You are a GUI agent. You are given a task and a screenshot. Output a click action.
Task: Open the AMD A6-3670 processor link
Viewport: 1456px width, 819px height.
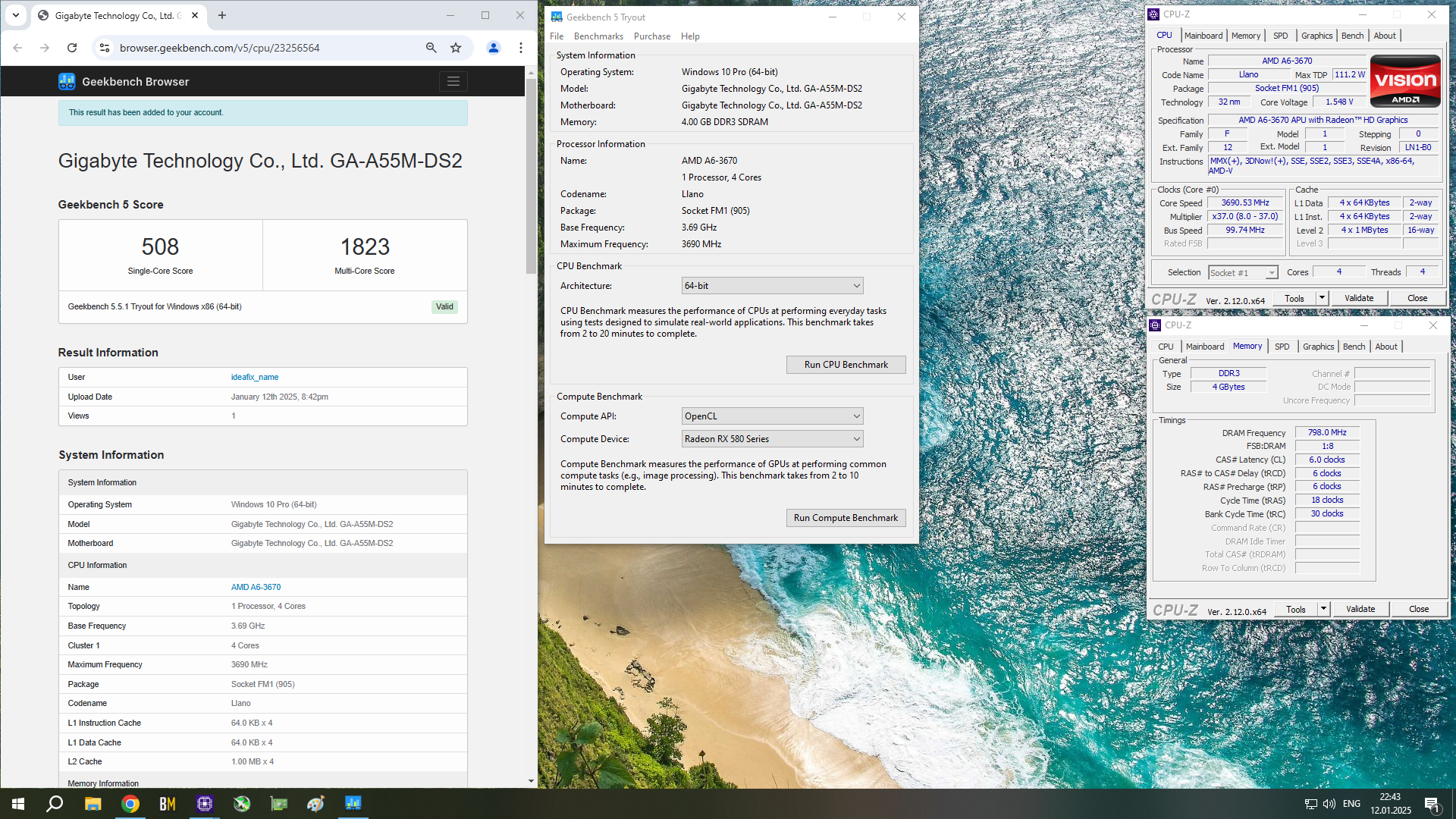click(x=256, y=587)
